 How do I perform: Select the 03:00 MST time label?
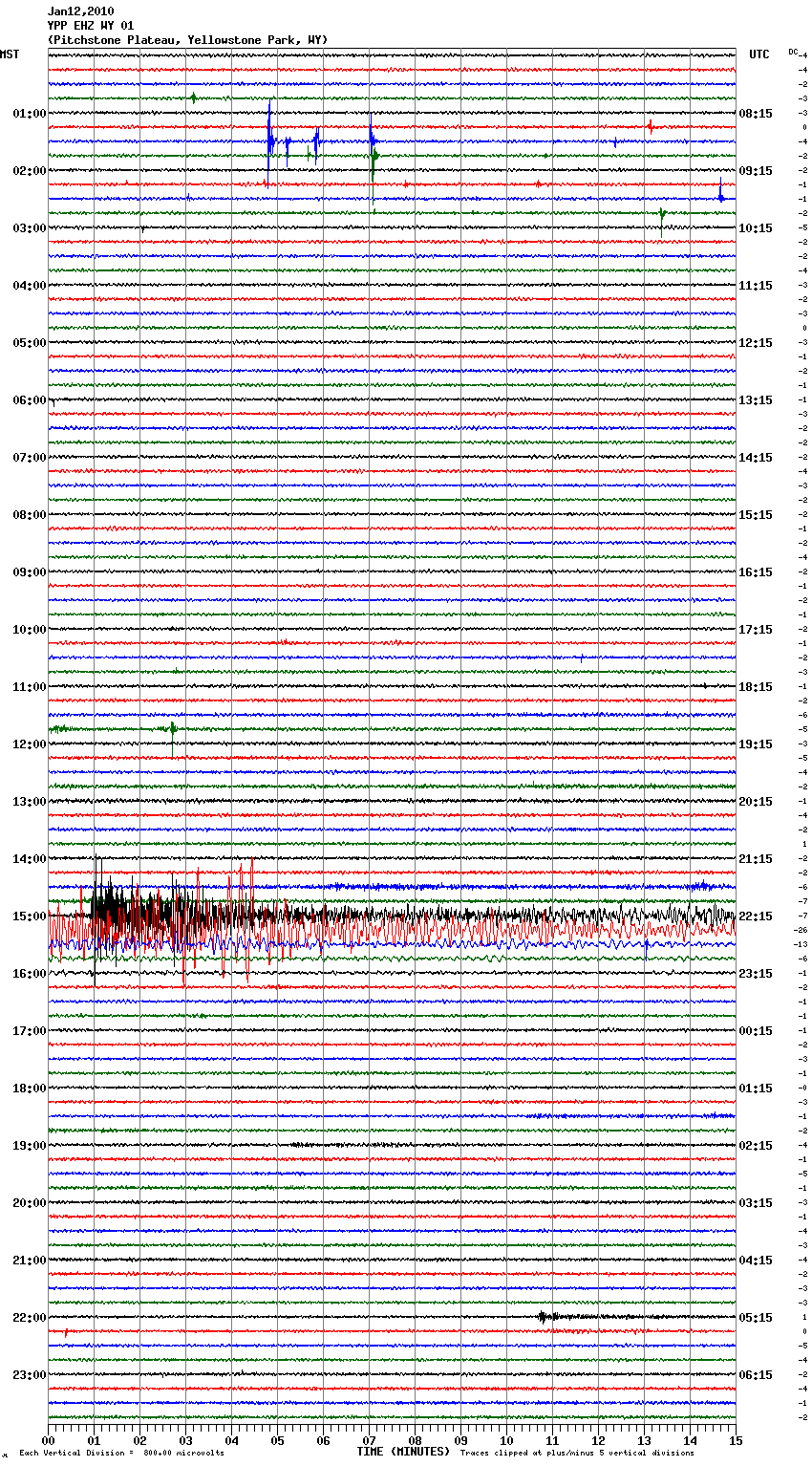coord(30,228)
